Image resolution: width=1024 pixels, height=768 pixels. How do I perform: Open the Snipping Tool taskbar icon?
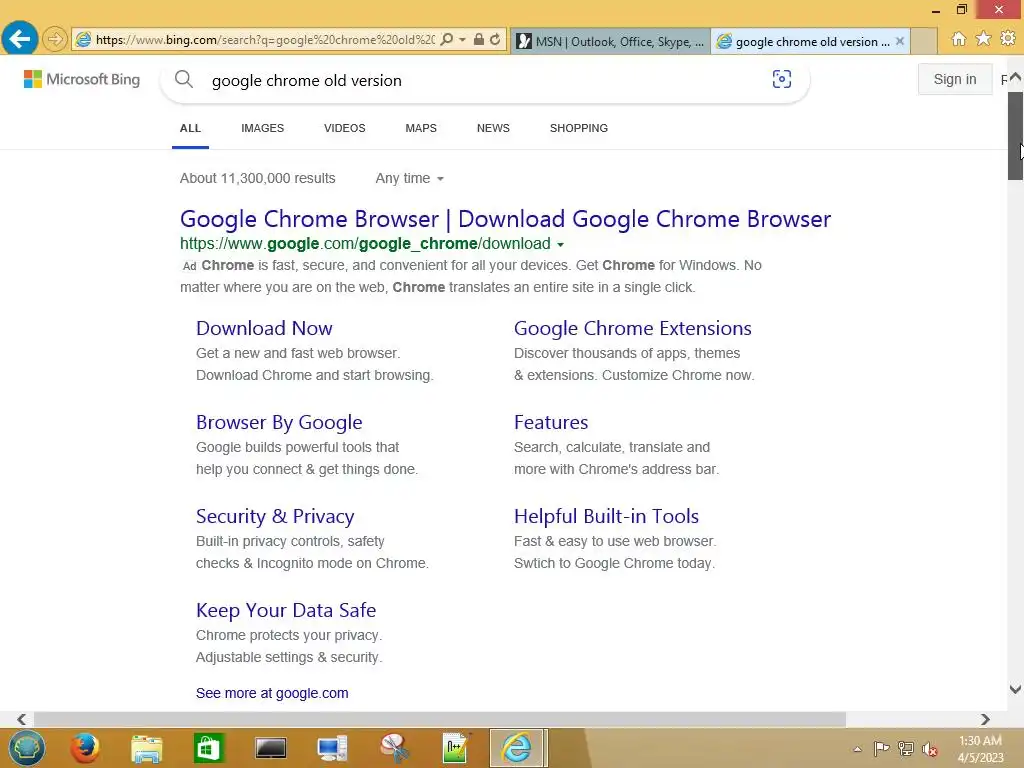pyautogui.click(x=394, y=748)
